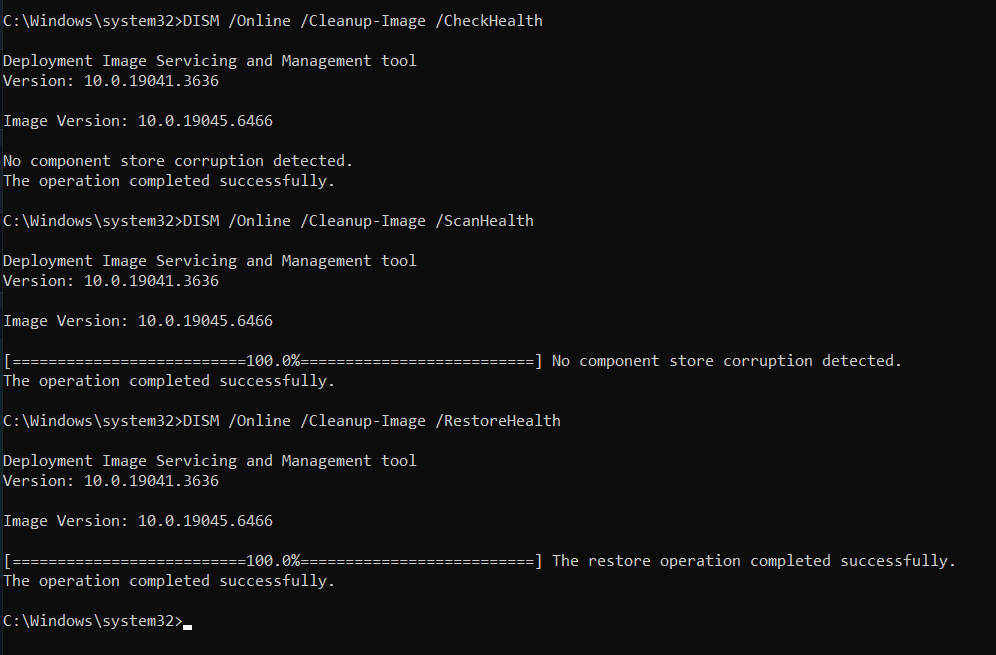Click the Image Version line under CheckHealth
Image resolution: width=996 pixels, height=655 pixels.
138,121
